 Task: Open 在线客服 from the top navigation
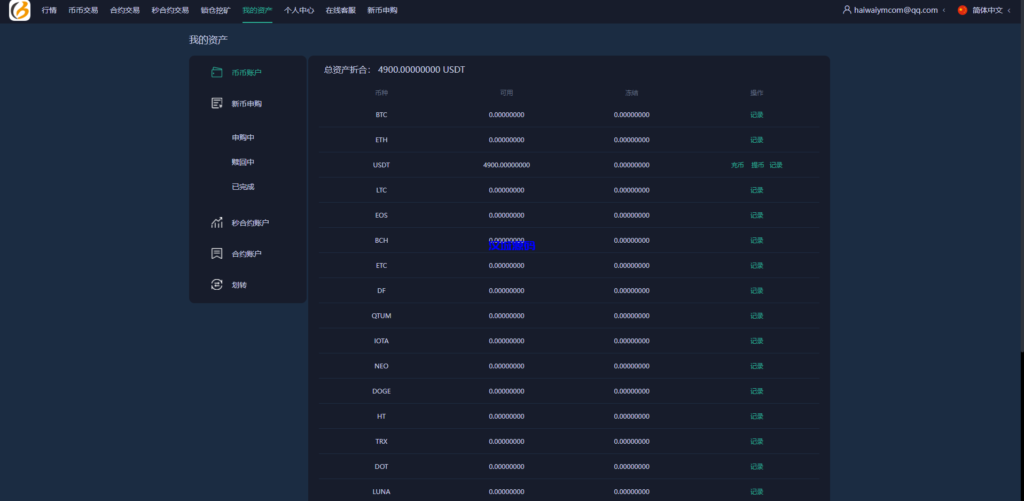(x=340, y=10)
